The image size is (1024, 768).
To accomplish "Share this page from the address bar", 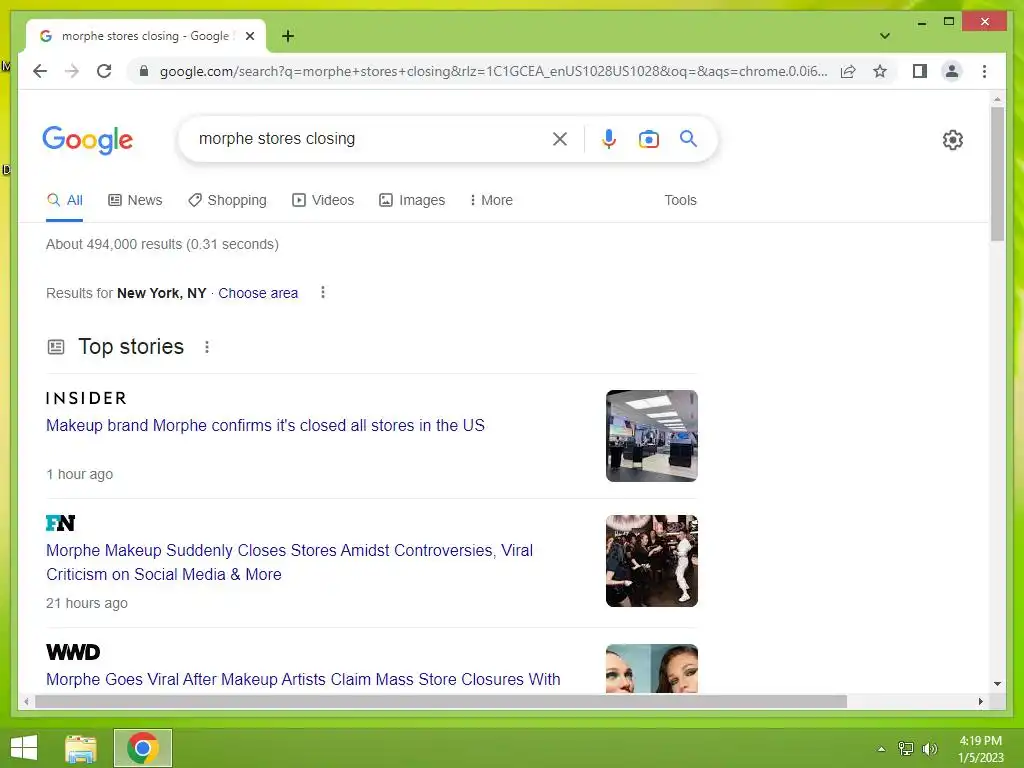I will coord(848,71).
